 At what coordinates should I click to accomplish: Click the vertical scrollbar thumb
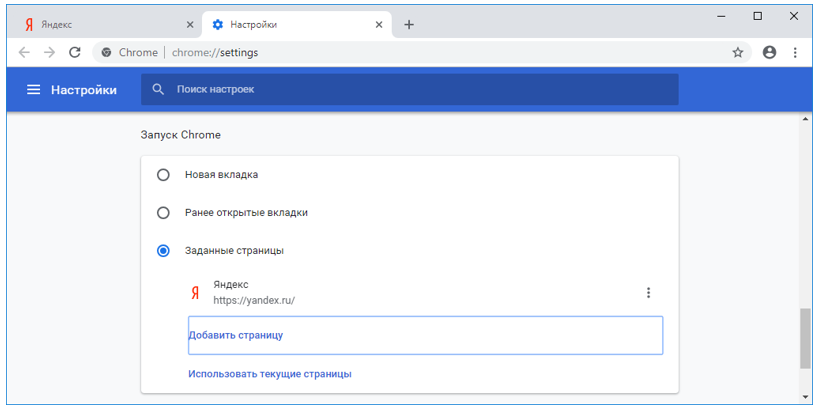pos(805,338)
